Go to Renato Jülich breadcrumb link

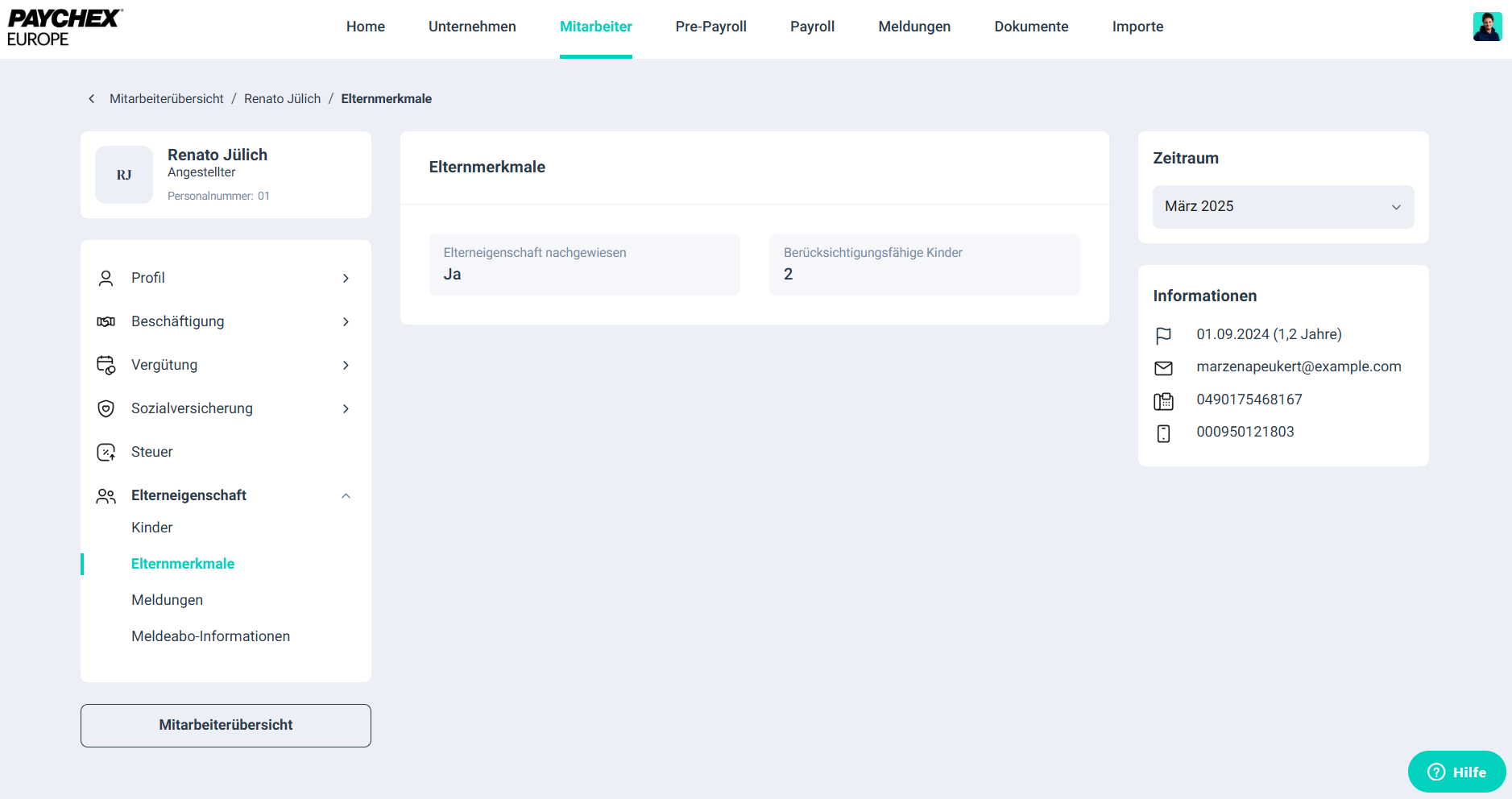pos(282,98)
